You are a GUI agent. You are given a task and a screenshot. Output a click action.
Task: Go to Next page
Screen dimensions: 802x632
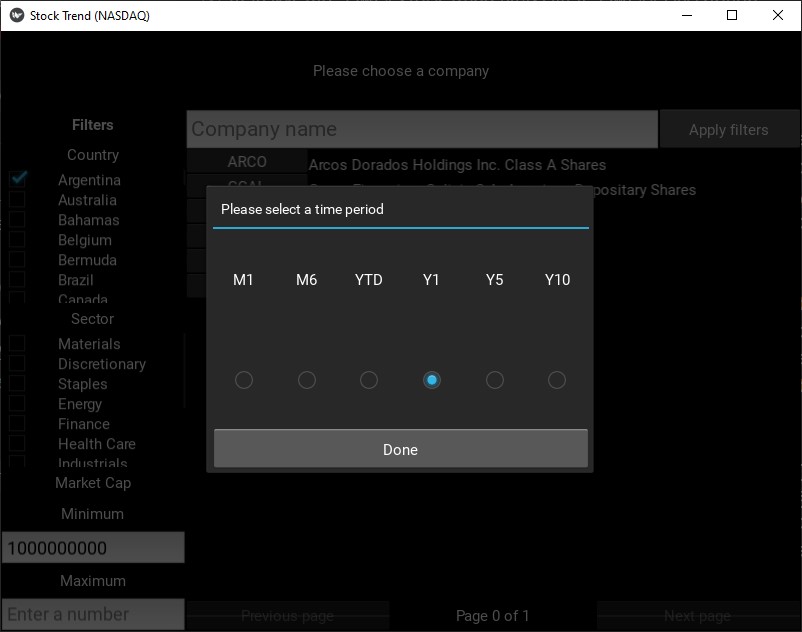pyautogui.click(x=698, y=616)
